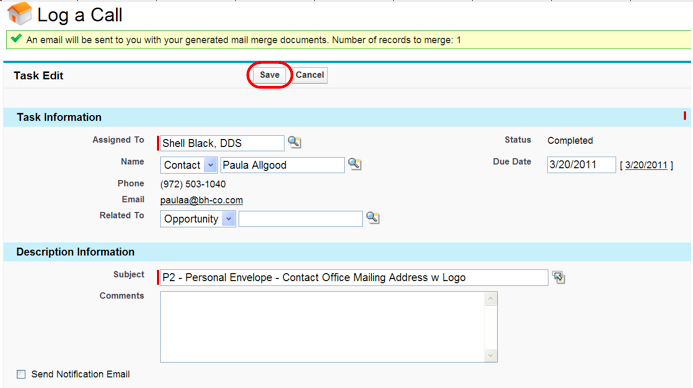Screen dimensions: 693x388
Task: Click the Cancel button
Action: tap(310, 75)
